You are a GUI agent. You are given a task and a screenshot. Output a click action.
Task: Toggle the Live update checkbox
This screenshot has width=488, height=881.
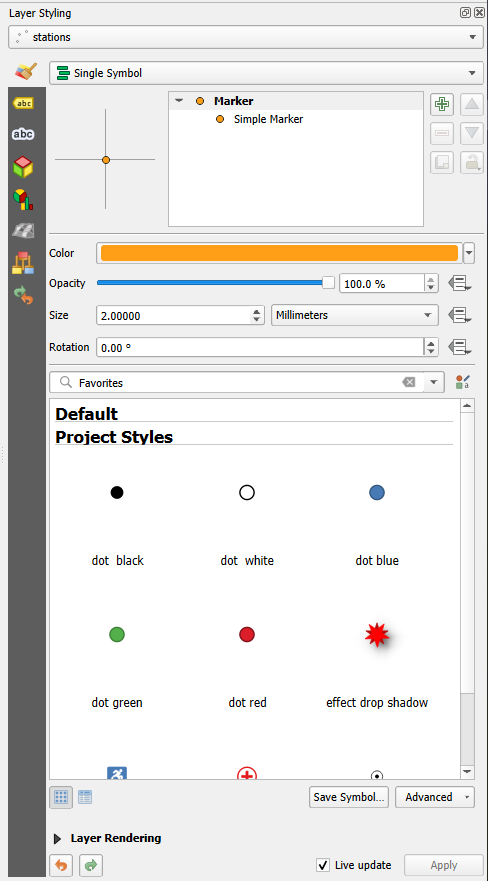[x=323, y=865]
